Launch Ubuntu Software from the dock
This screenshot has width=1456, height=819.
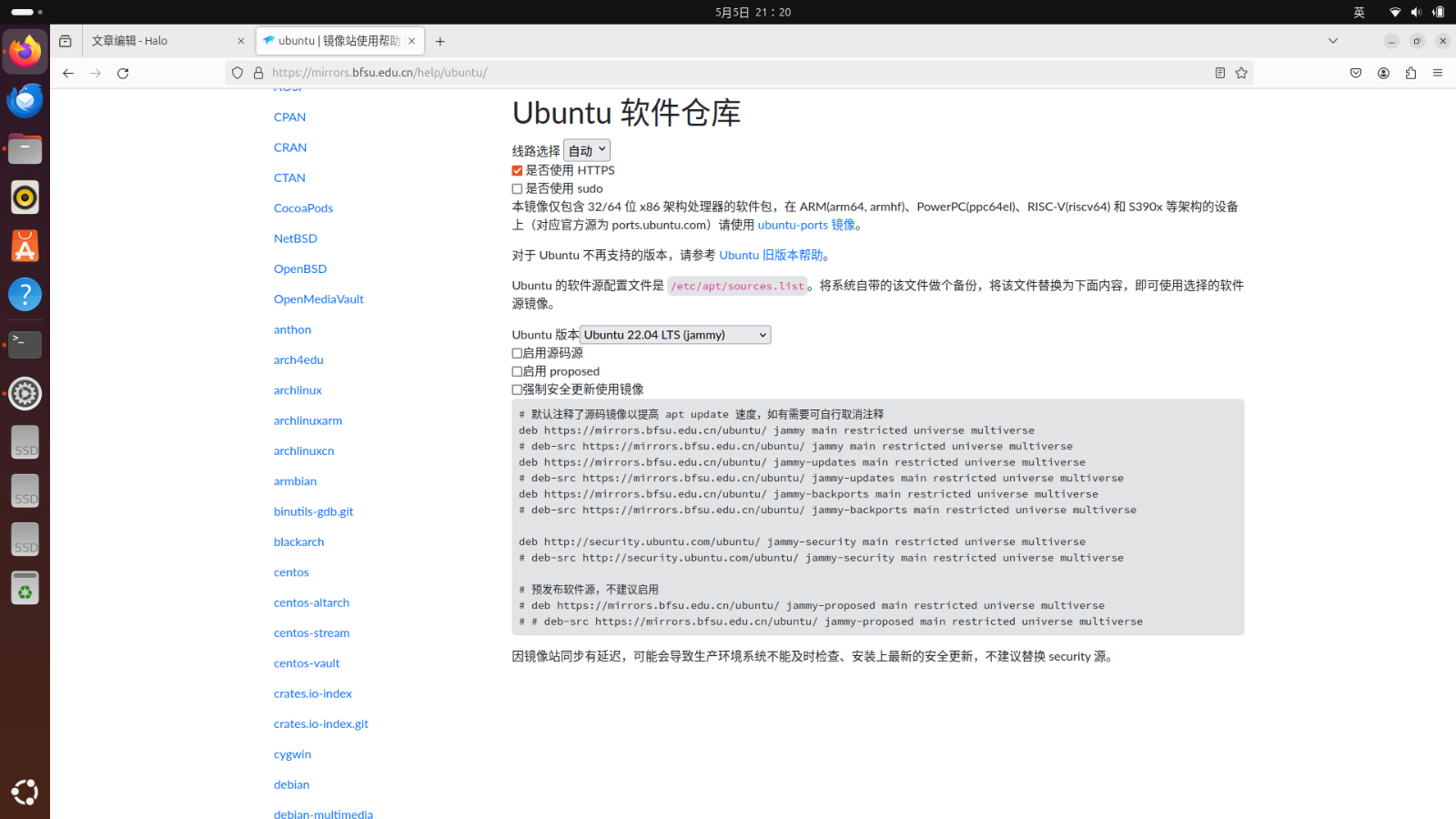pyautogui.click(x=25, y=245)
